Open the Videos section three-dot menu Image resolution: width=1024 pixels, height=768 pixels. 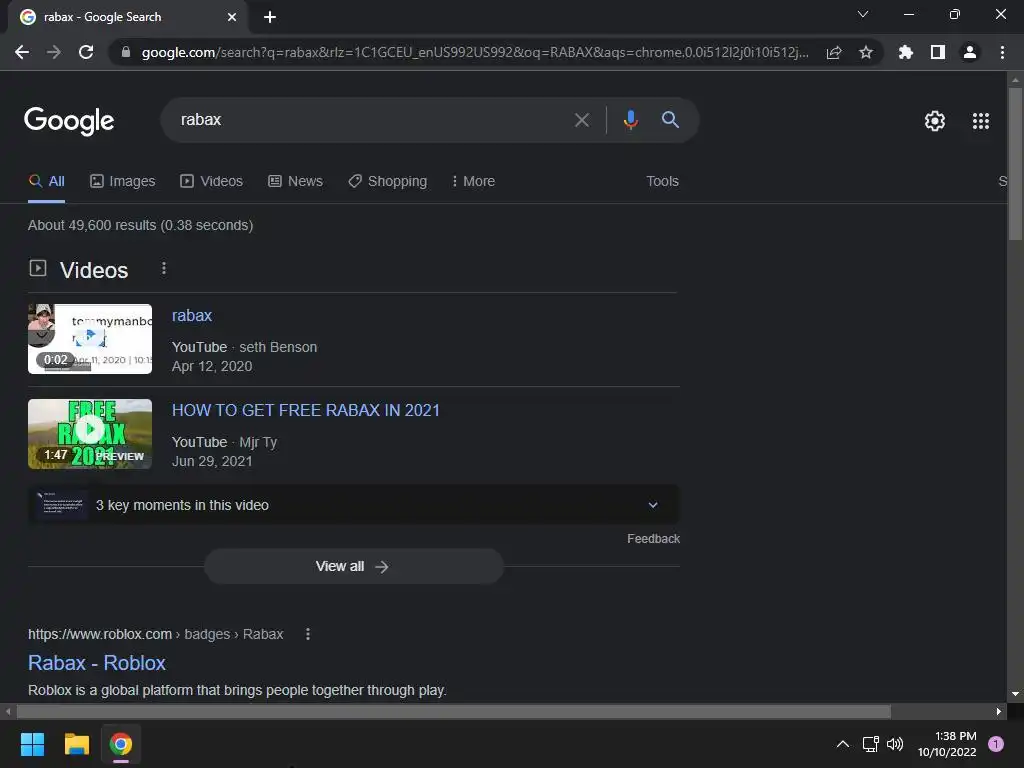click(164, 268)
